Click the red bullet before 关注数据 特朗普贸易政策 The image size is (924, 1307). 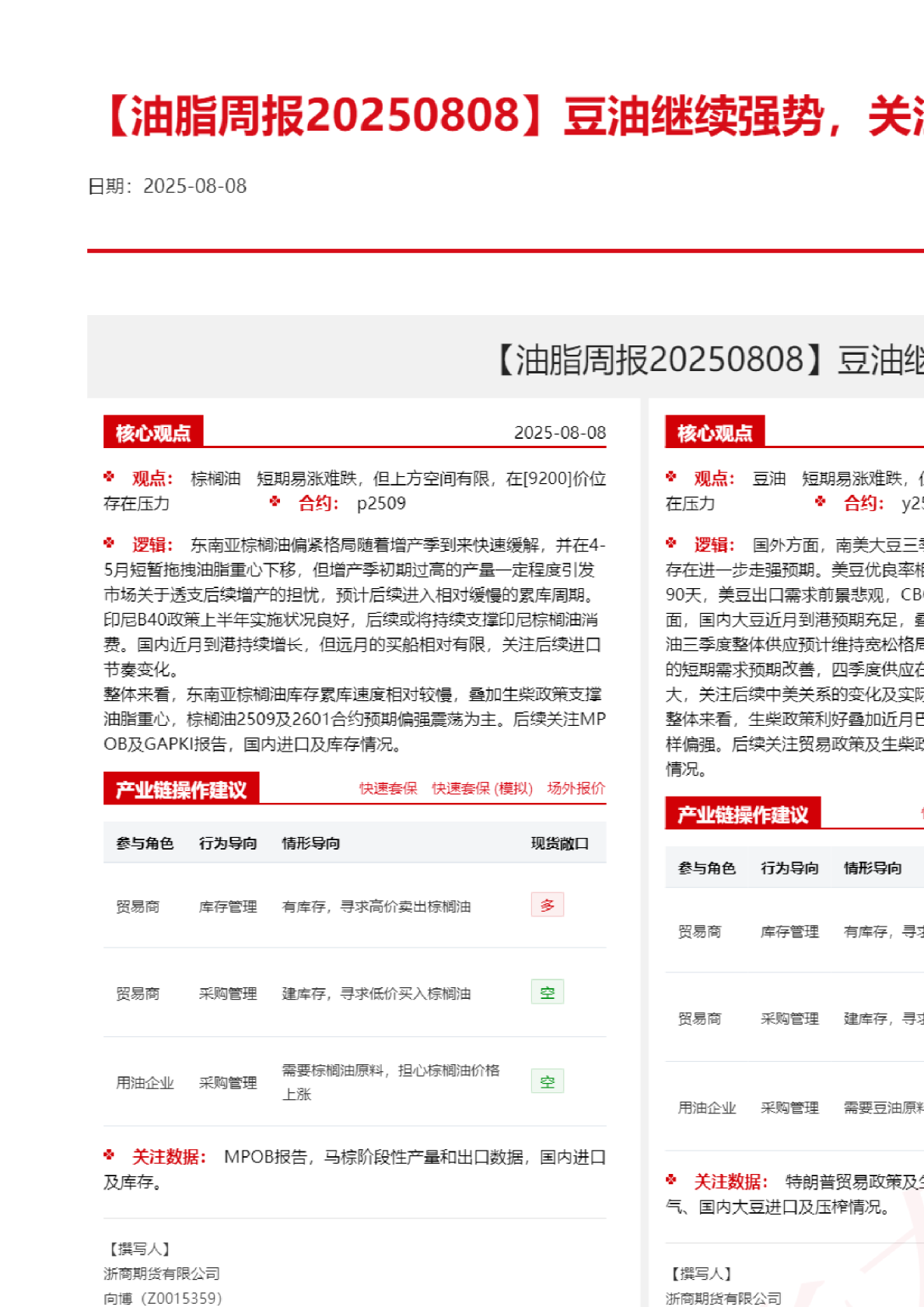point(671,1180)
